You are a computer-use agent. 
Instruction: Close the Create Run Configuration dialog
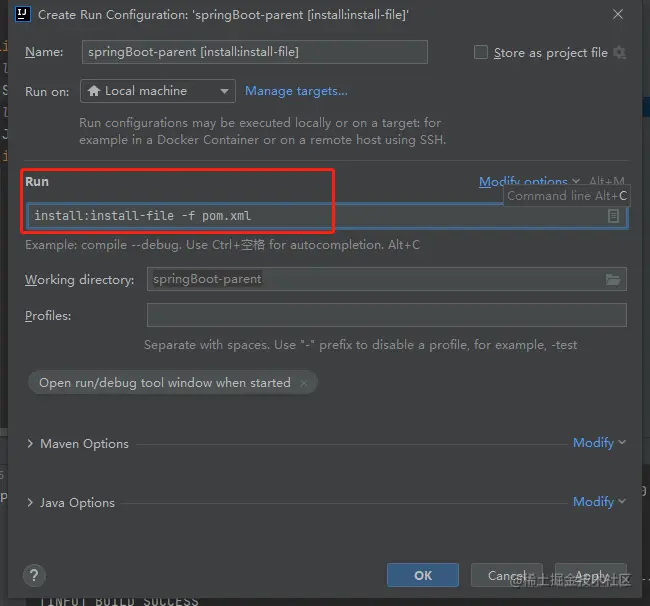(x=618, y=14)
